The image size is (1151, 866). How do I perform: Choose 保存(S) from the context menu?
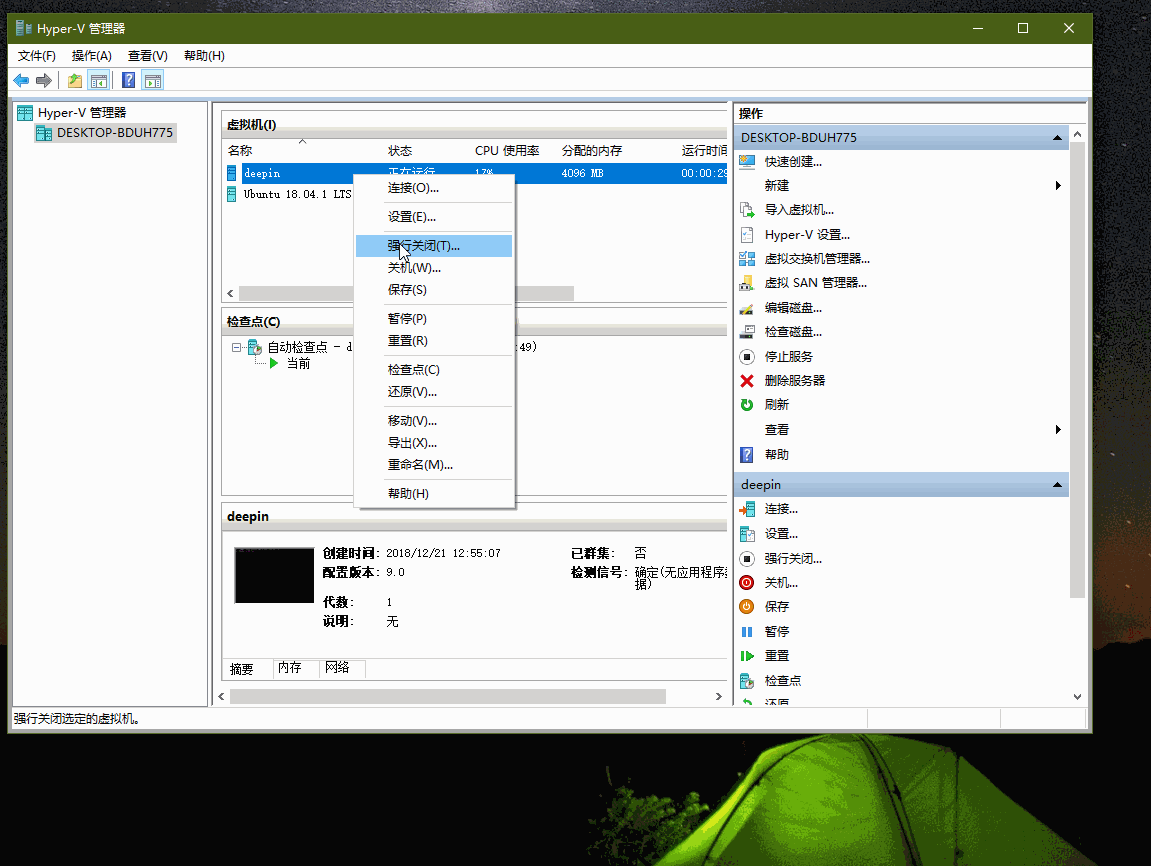tap(434, 290)
